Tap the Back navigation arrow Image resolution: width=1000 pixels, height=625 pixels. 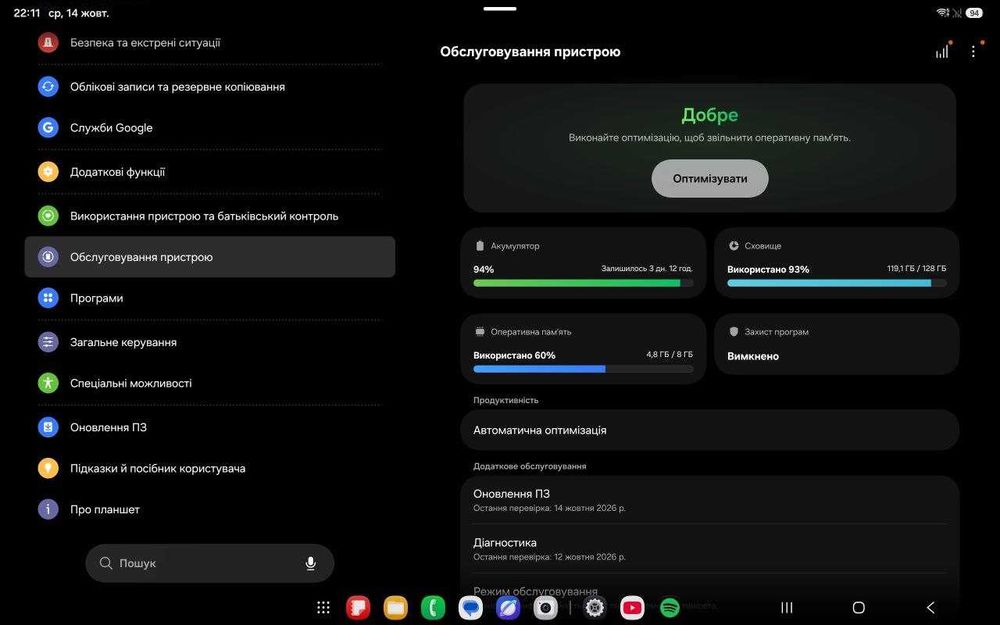point(930,607)
